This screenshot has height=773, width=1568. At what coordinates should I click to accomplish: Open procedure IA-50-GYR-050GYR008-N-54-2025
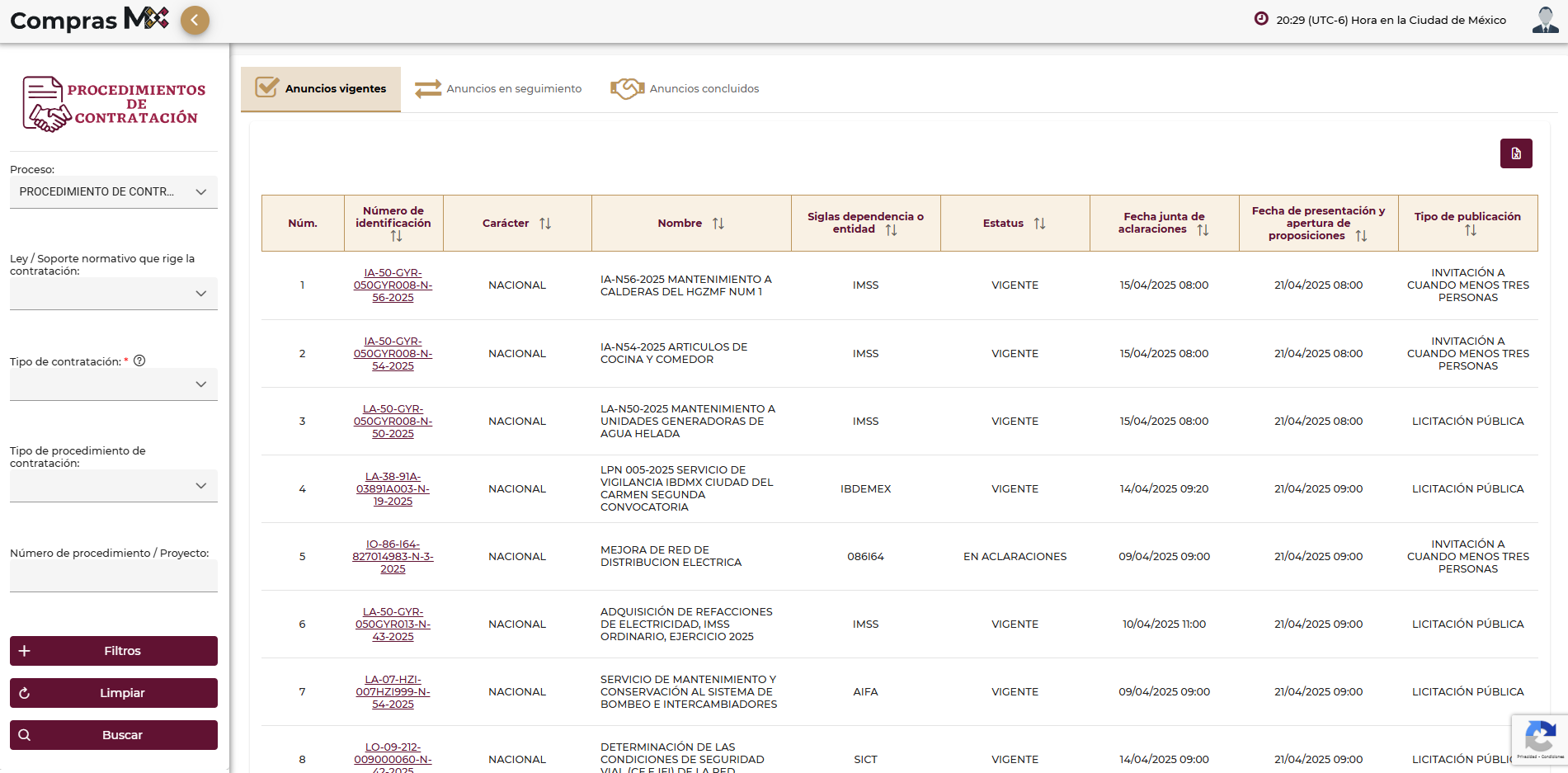pyautogui.click(x=393, y=354)
